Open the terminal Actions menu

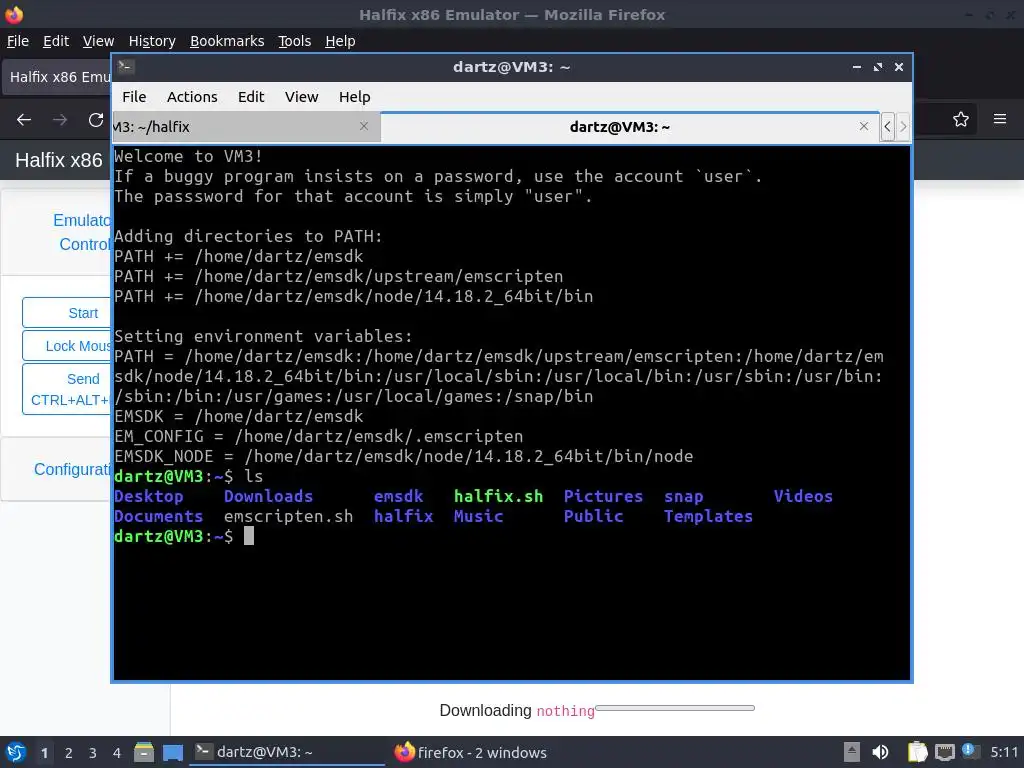[192, 97]
